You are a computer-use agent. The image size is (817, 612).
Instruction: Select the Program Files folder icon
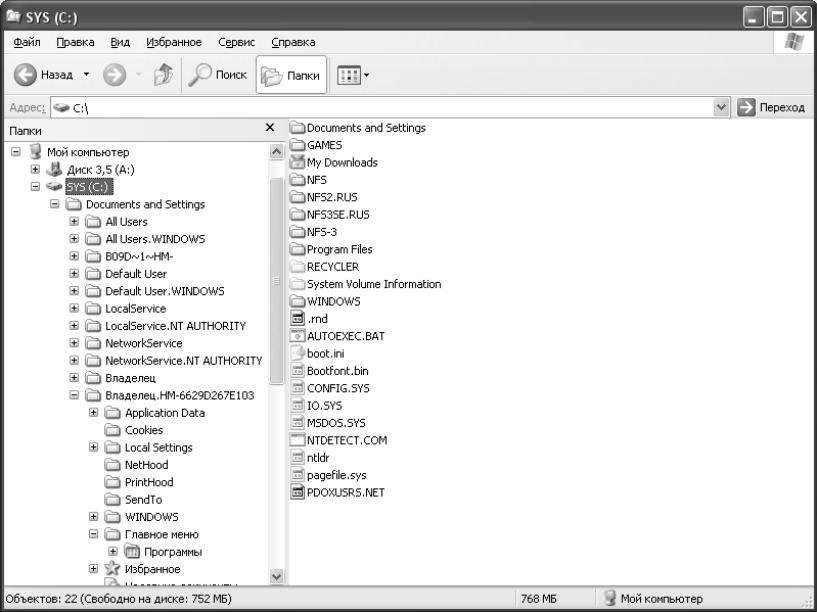click(297, 249)
